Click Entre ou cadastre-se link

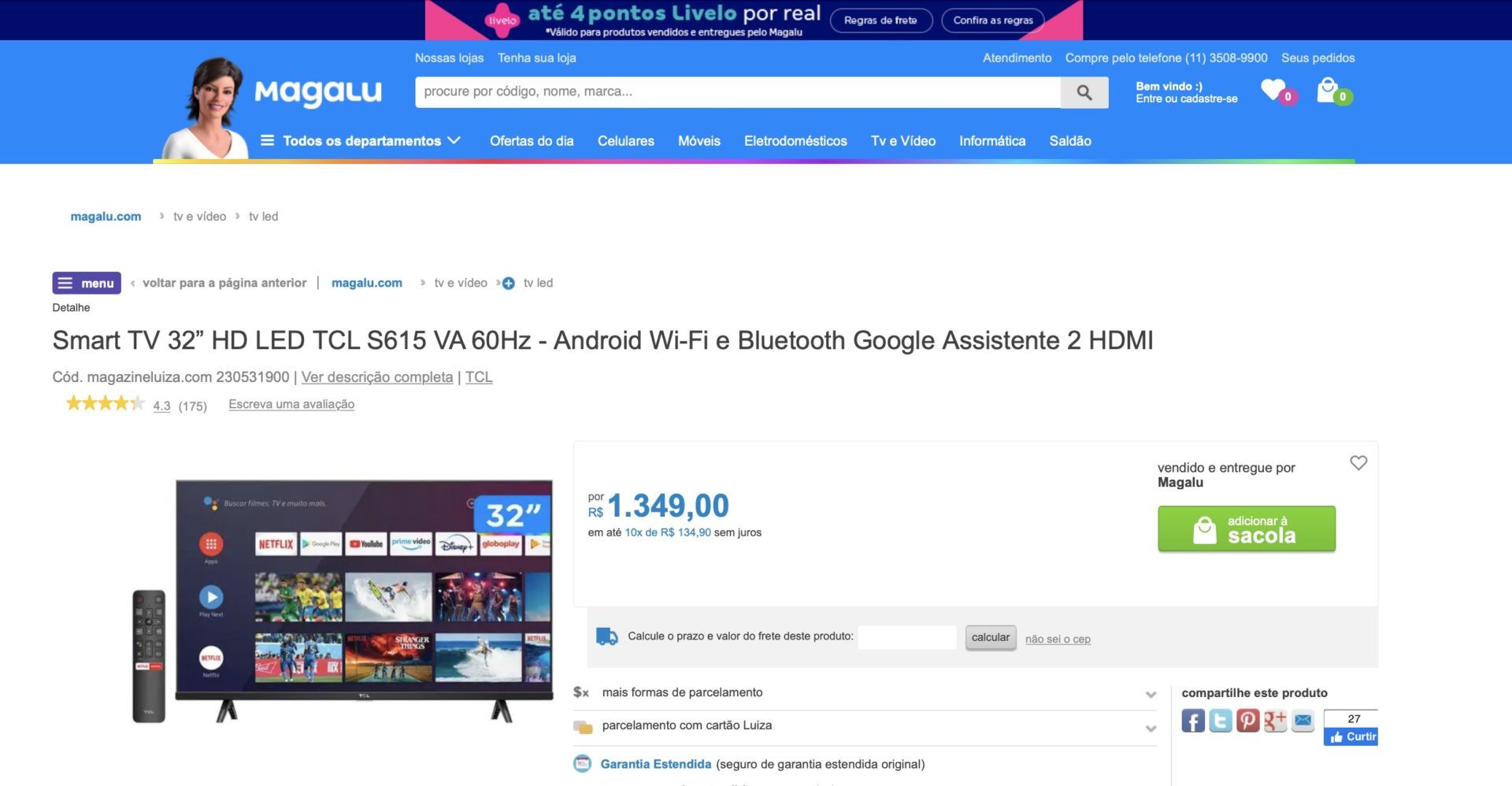click(x=1186, y=98)
